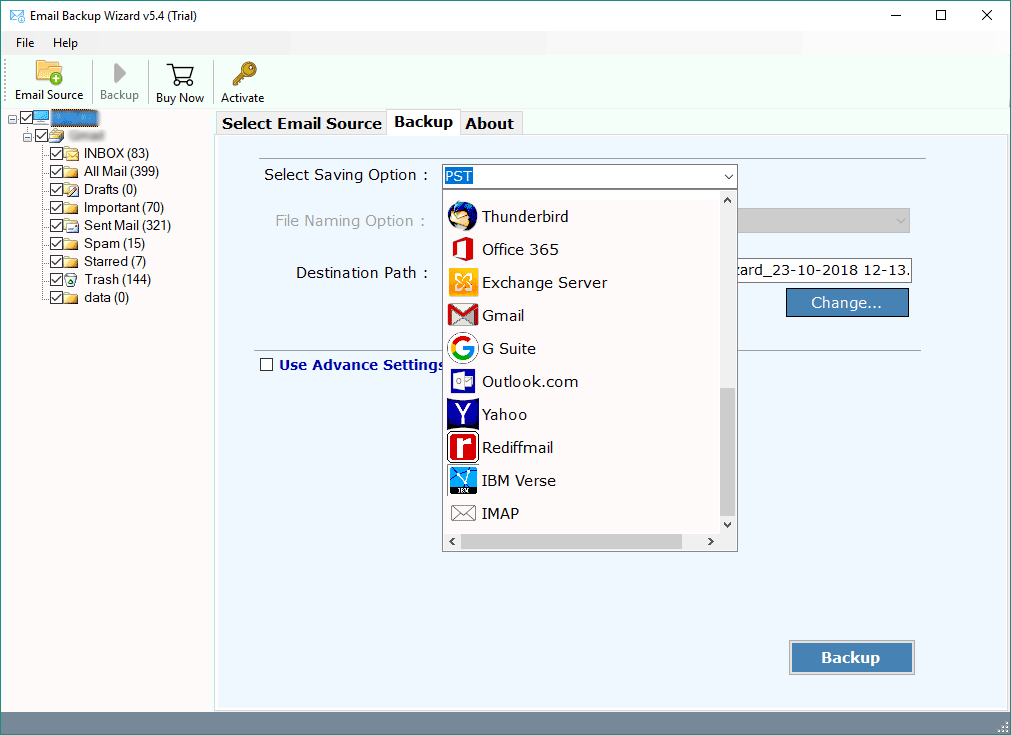Enable Use Advance Settings option
The image size is (1011, 735).
point(266,364)
